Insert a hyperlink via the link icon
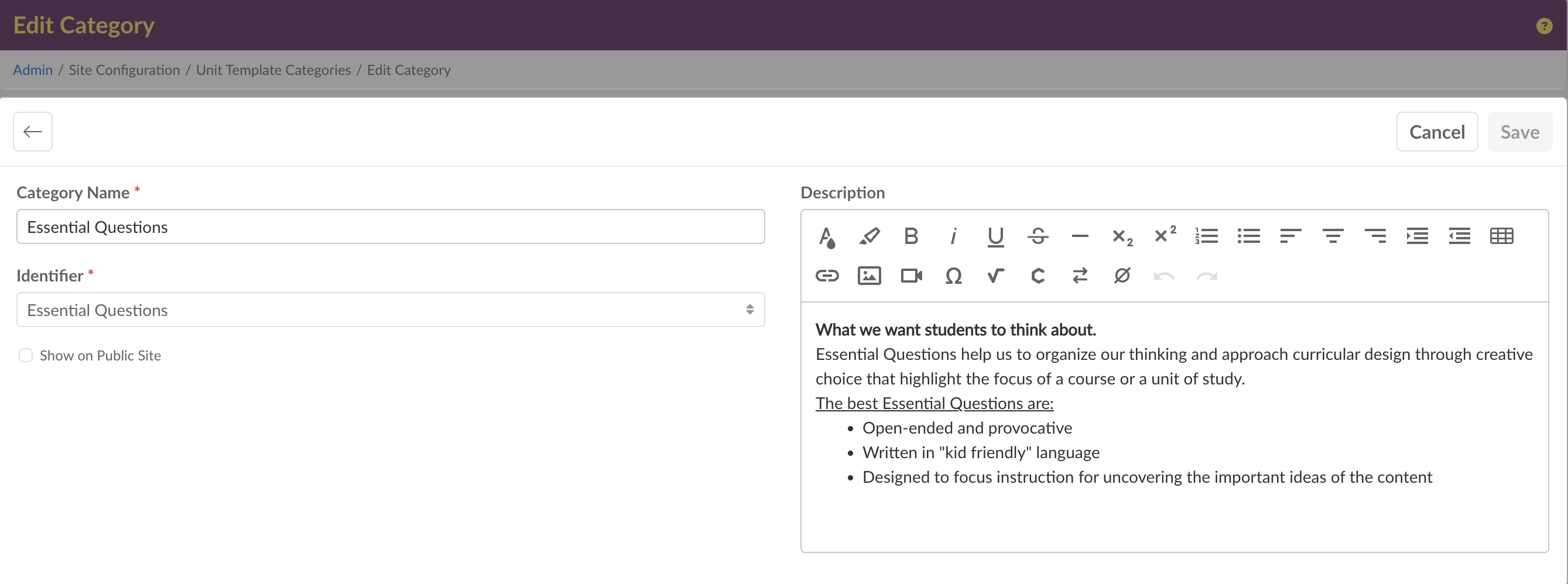 [x=827, y=276]
